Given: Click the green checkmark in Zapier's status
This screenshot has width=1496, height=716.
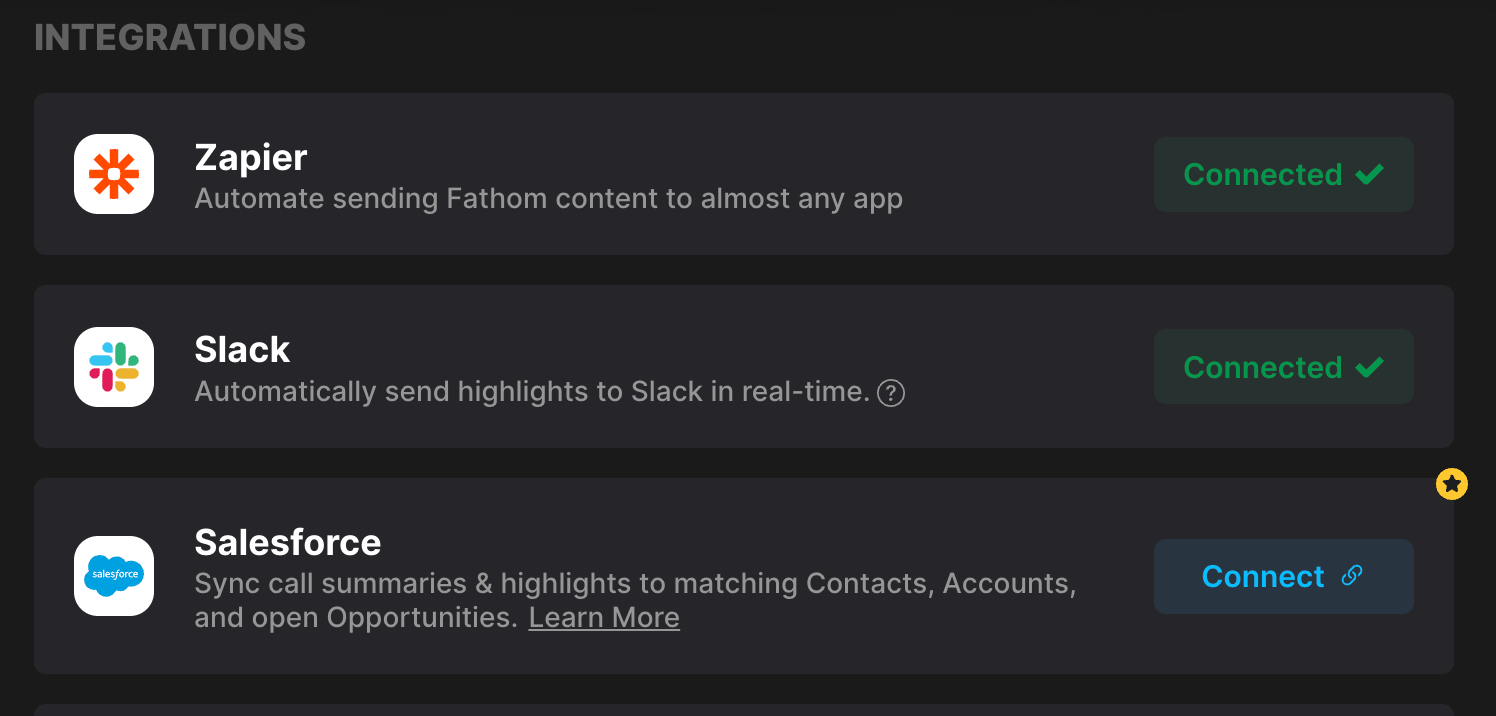Looking at the screenshot, I should coord(1369,174).
